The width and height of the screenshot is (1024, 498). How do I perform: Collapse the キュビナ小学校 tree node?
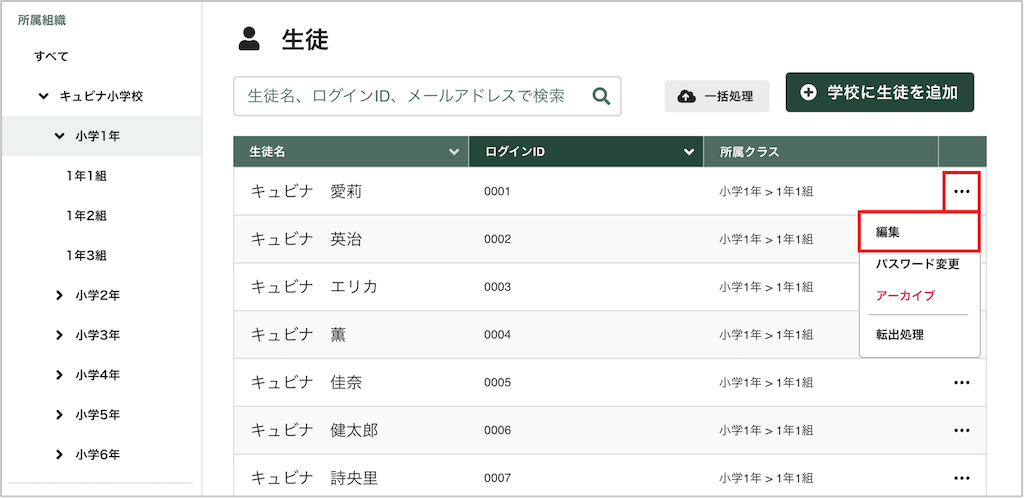43,97
